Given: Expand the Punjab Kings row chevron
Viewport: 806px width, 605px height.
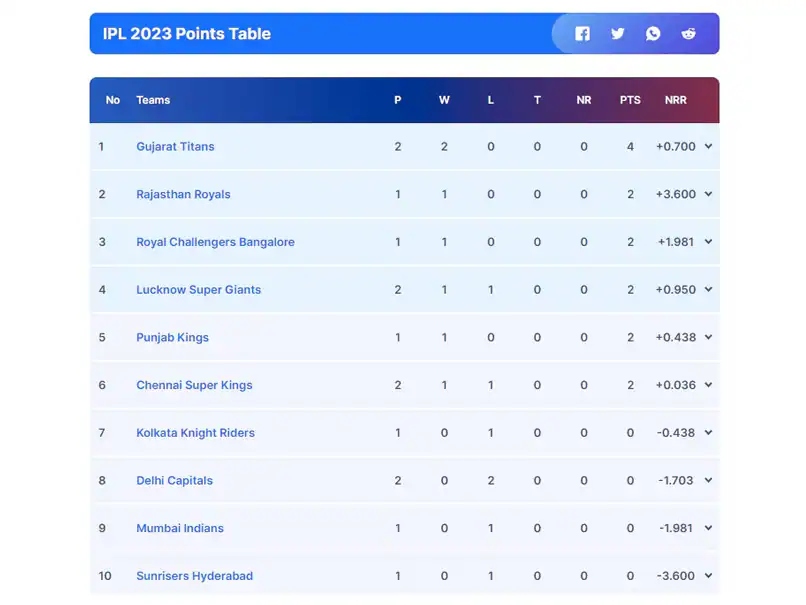Looking at the screenshot, I should tap(708, 337).
